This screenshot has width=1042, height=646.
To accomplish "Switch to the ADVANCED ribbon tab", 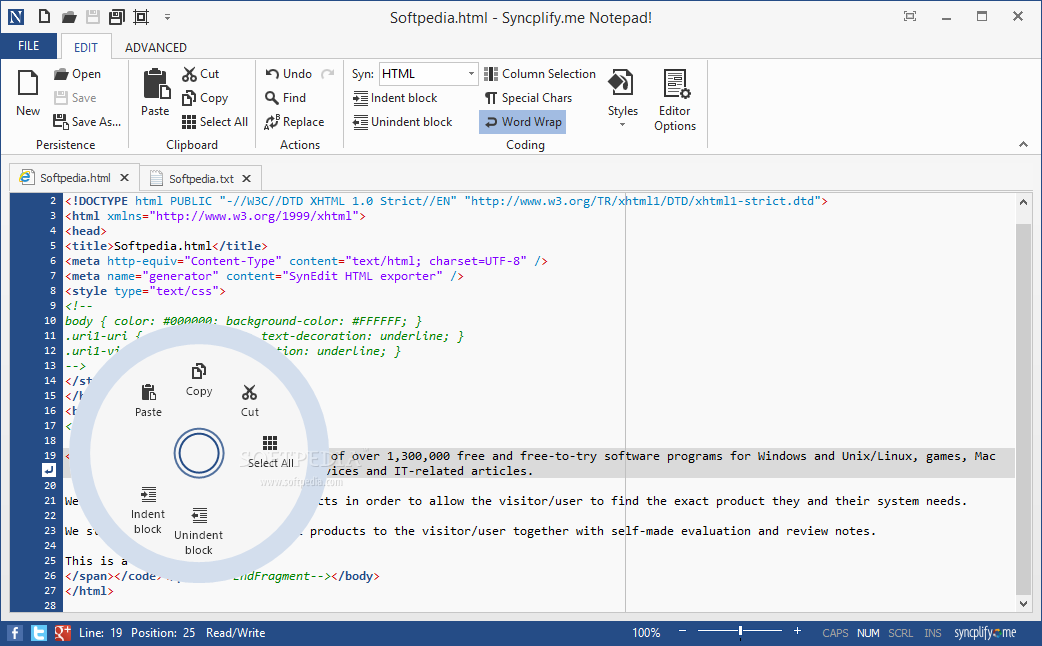I will point(156,47).
